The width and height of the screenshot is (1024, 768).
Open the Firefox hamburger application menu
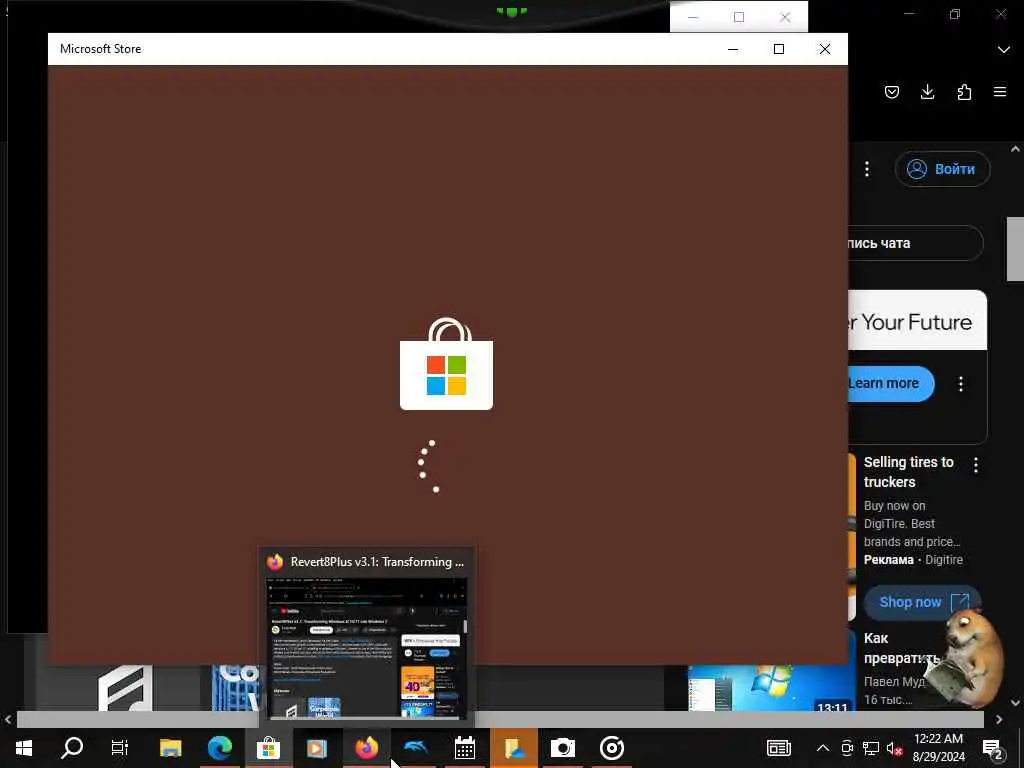1000,92
